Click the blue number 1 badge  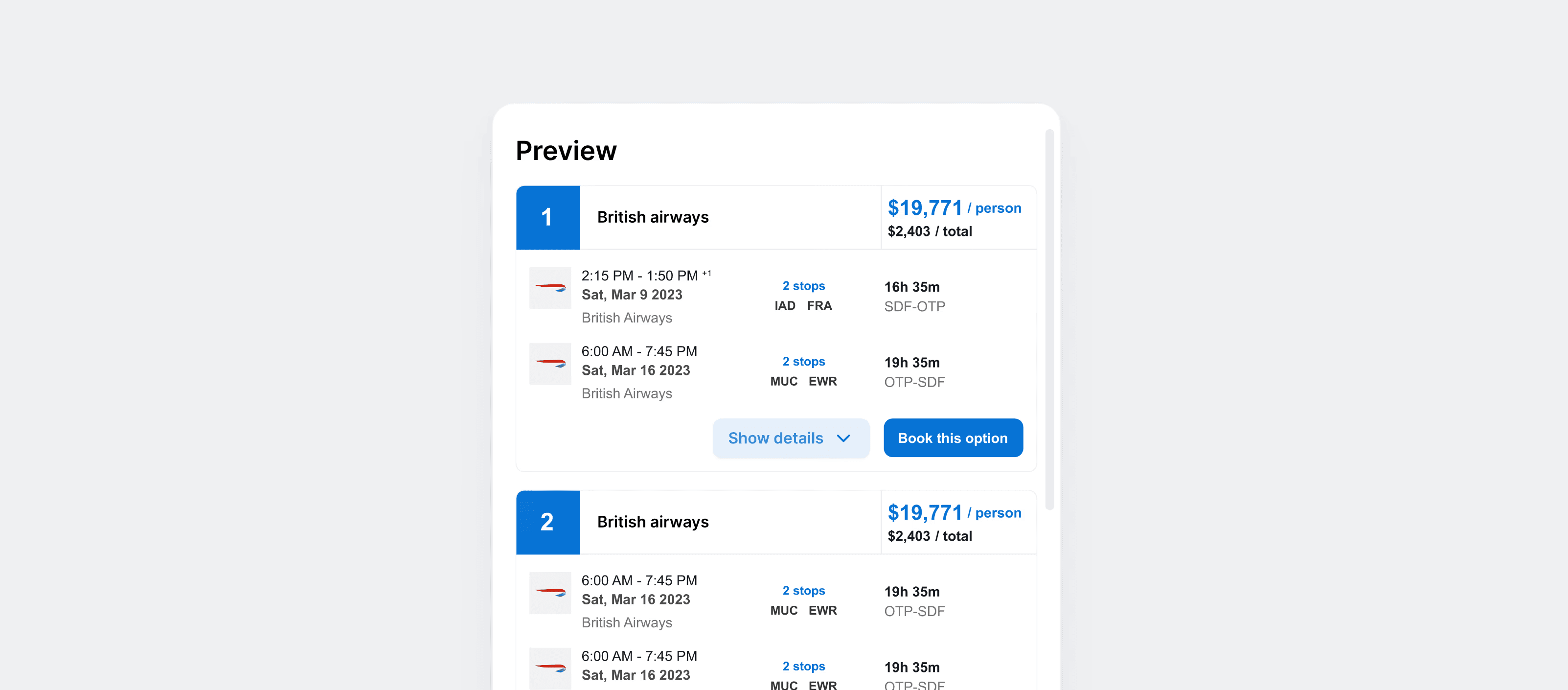tap(547, 217)
